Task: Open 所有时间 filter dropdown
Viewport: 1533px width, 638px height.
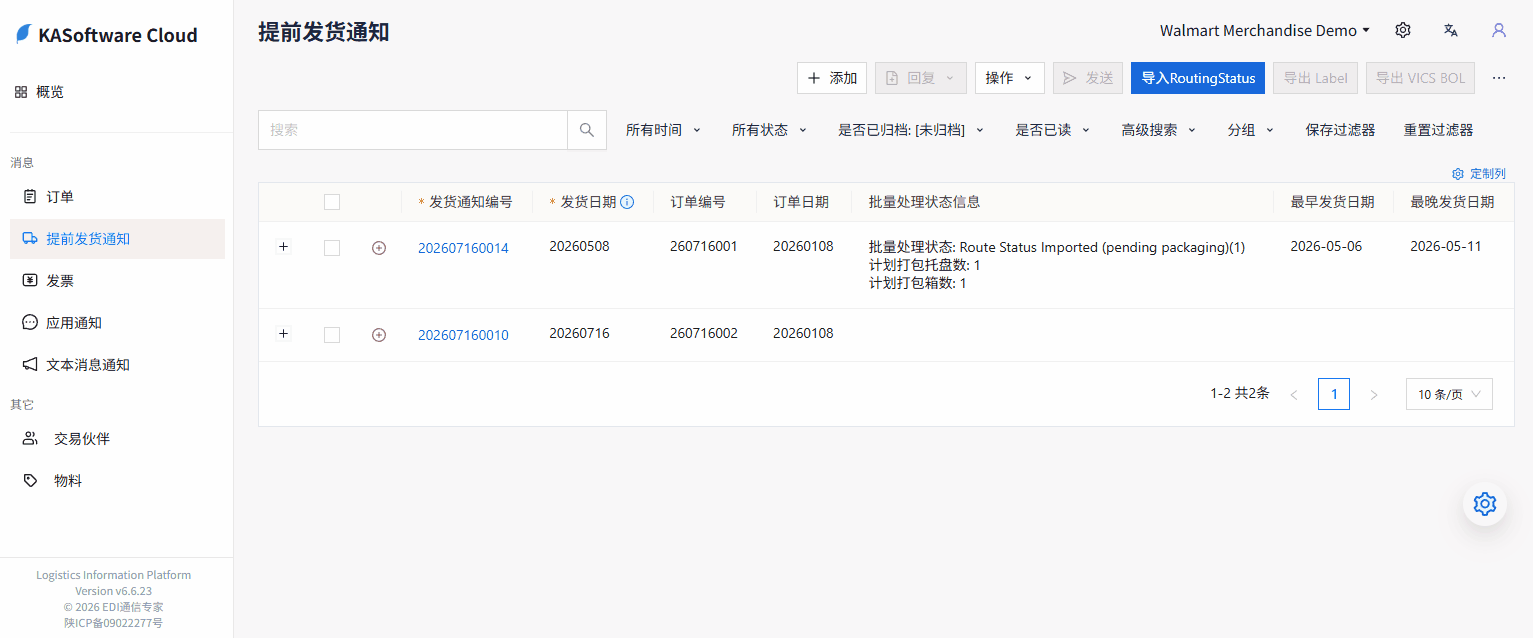Action: pos(664,130)
